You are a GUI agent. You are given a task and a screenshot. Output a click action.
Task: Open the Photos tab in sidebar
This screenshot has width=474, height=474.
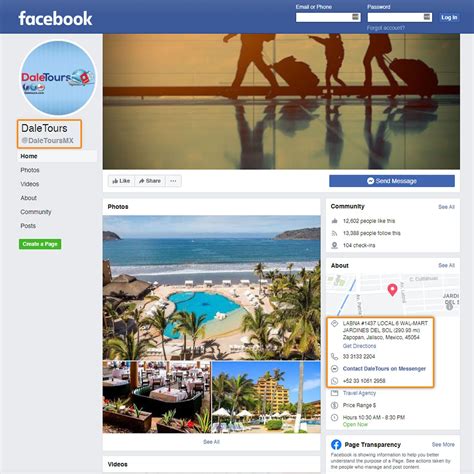(x=30, y=170)
